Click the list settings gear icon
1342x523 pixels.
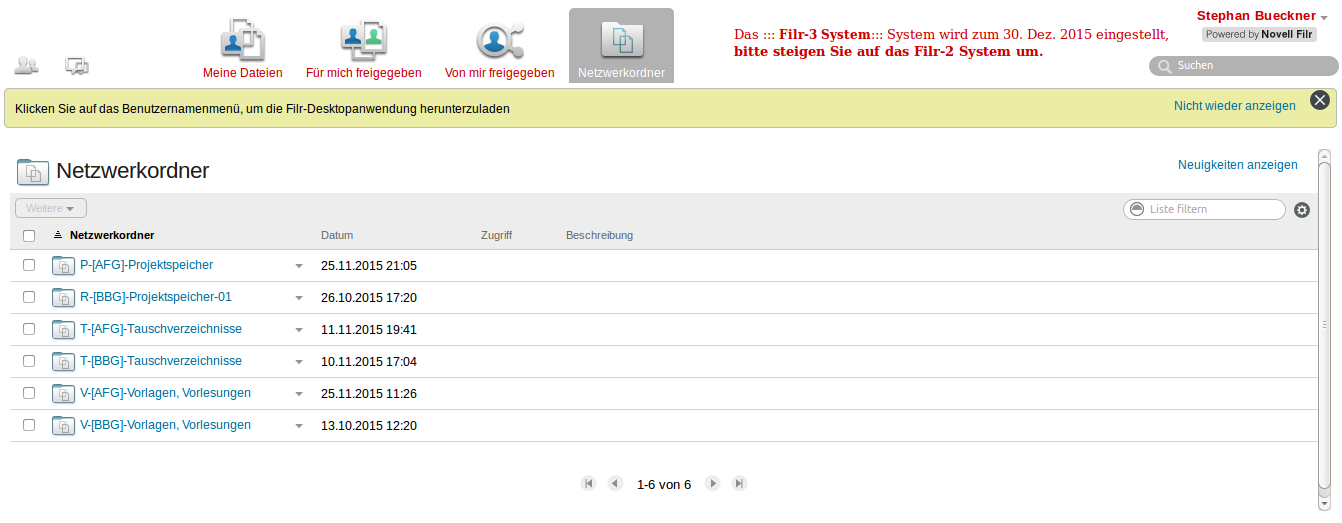point(1301,210)
